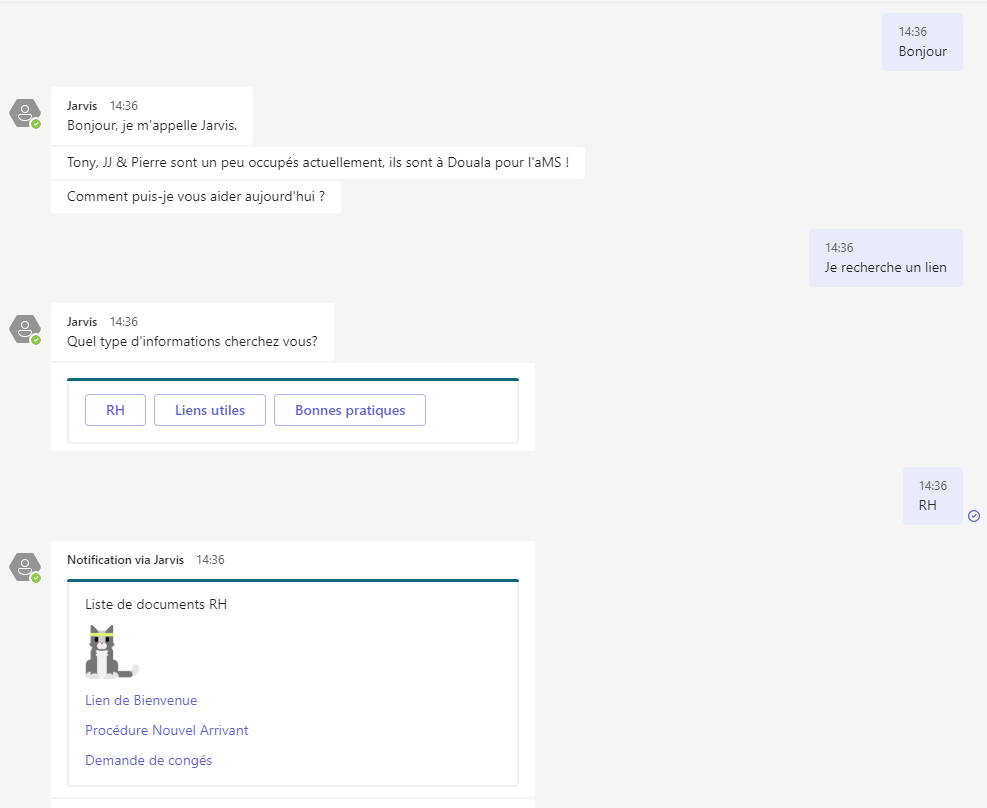
Task: Click the cat image in the RH card
Action: click(x=110, y=653)
